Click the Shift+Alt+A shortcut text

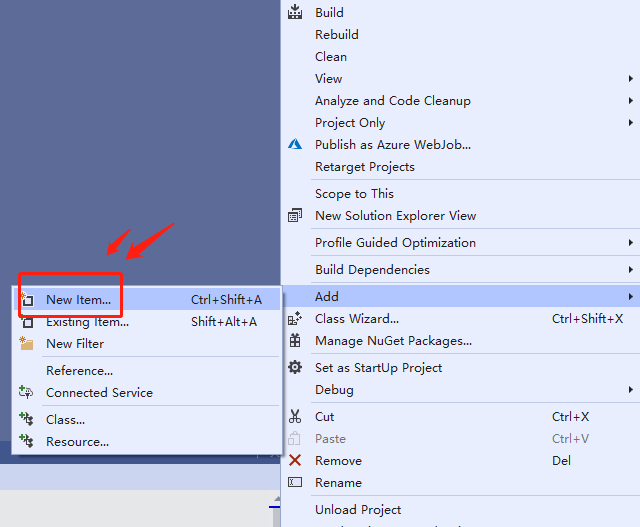coord(224,322)
